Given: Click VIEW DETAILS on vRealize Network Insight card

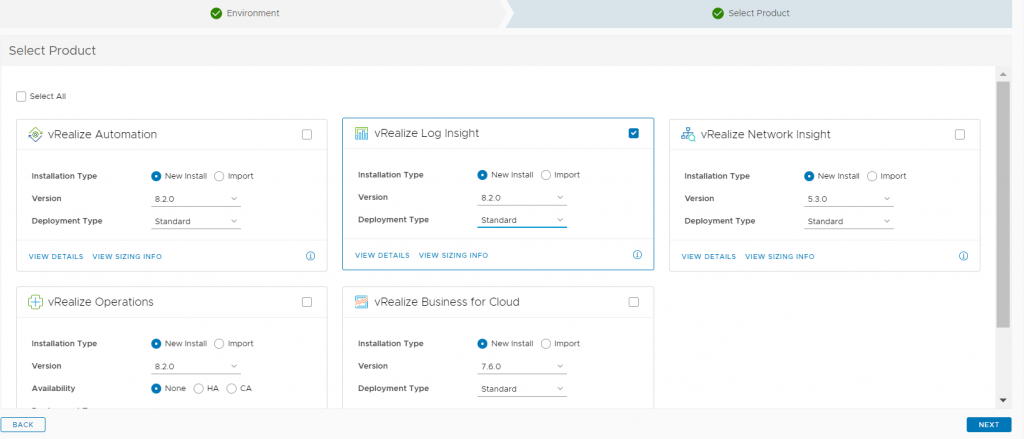Looking at the screenshot, I should coord(709,257).
